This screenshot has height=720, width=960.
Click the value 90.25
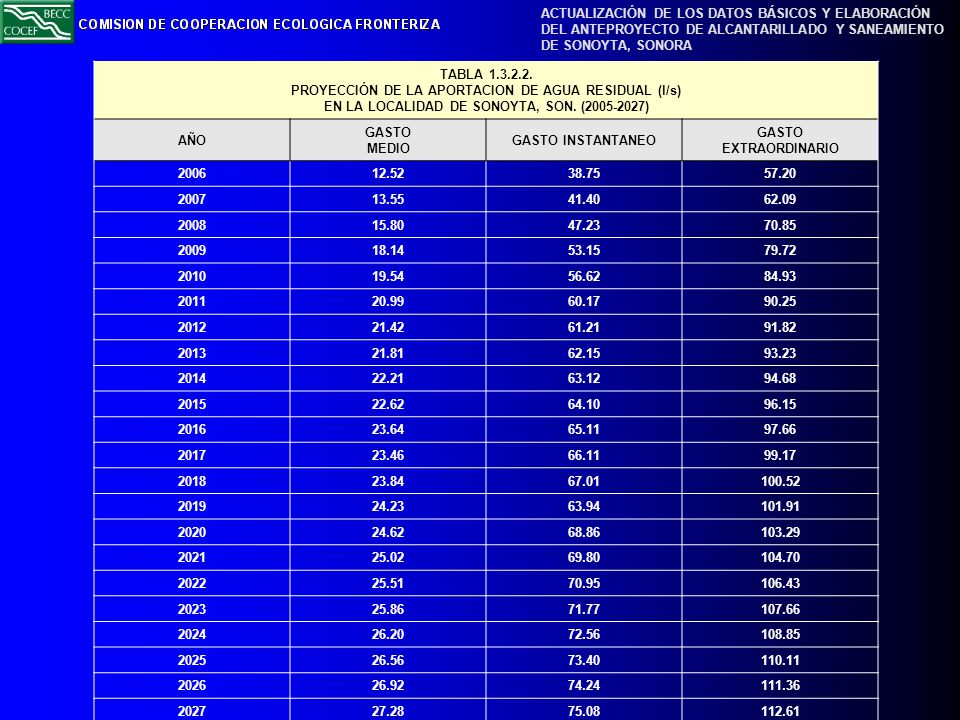tap(780, 301)
